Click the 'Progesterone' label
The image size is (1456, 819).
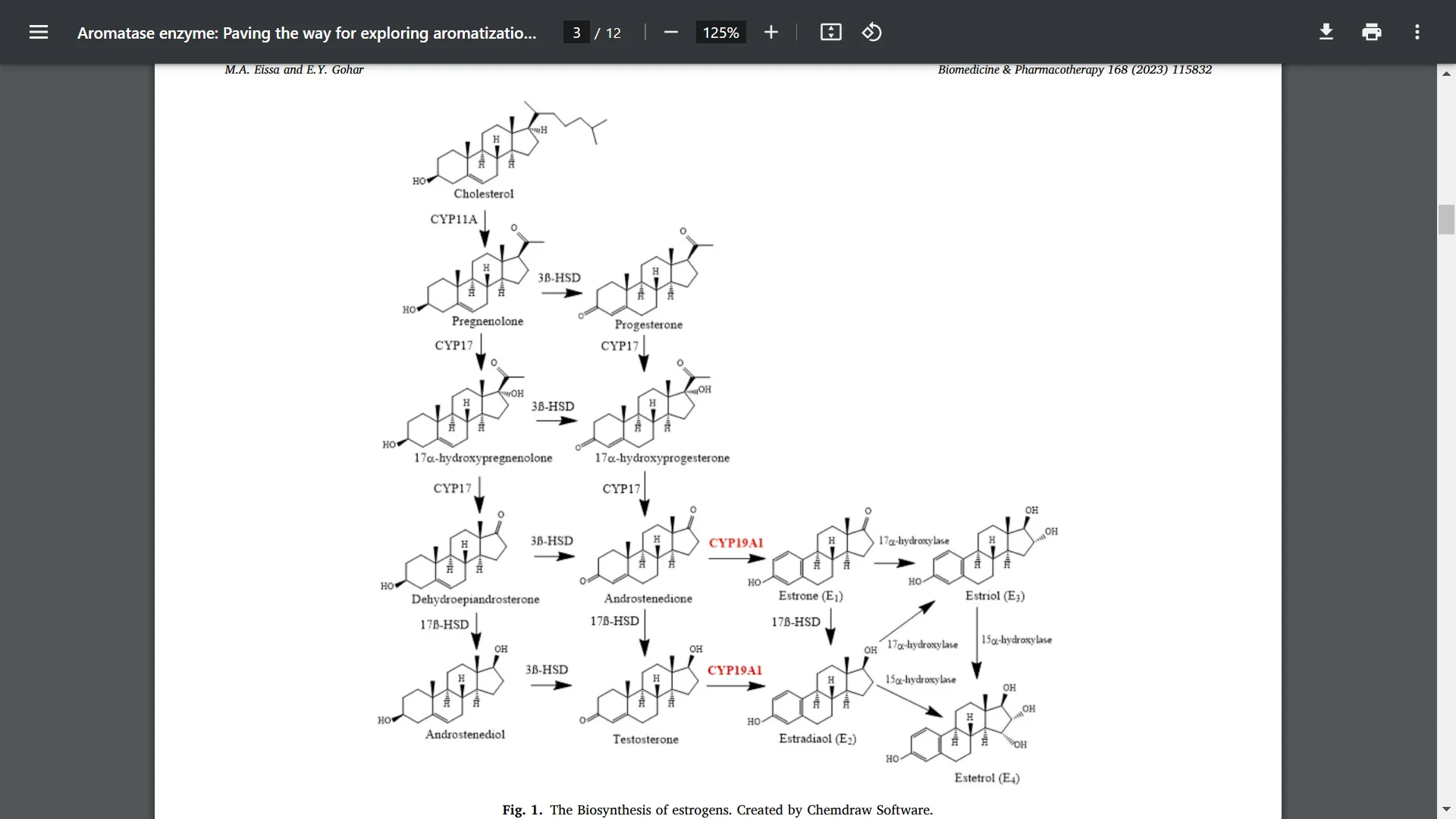(x=648, y=325)
